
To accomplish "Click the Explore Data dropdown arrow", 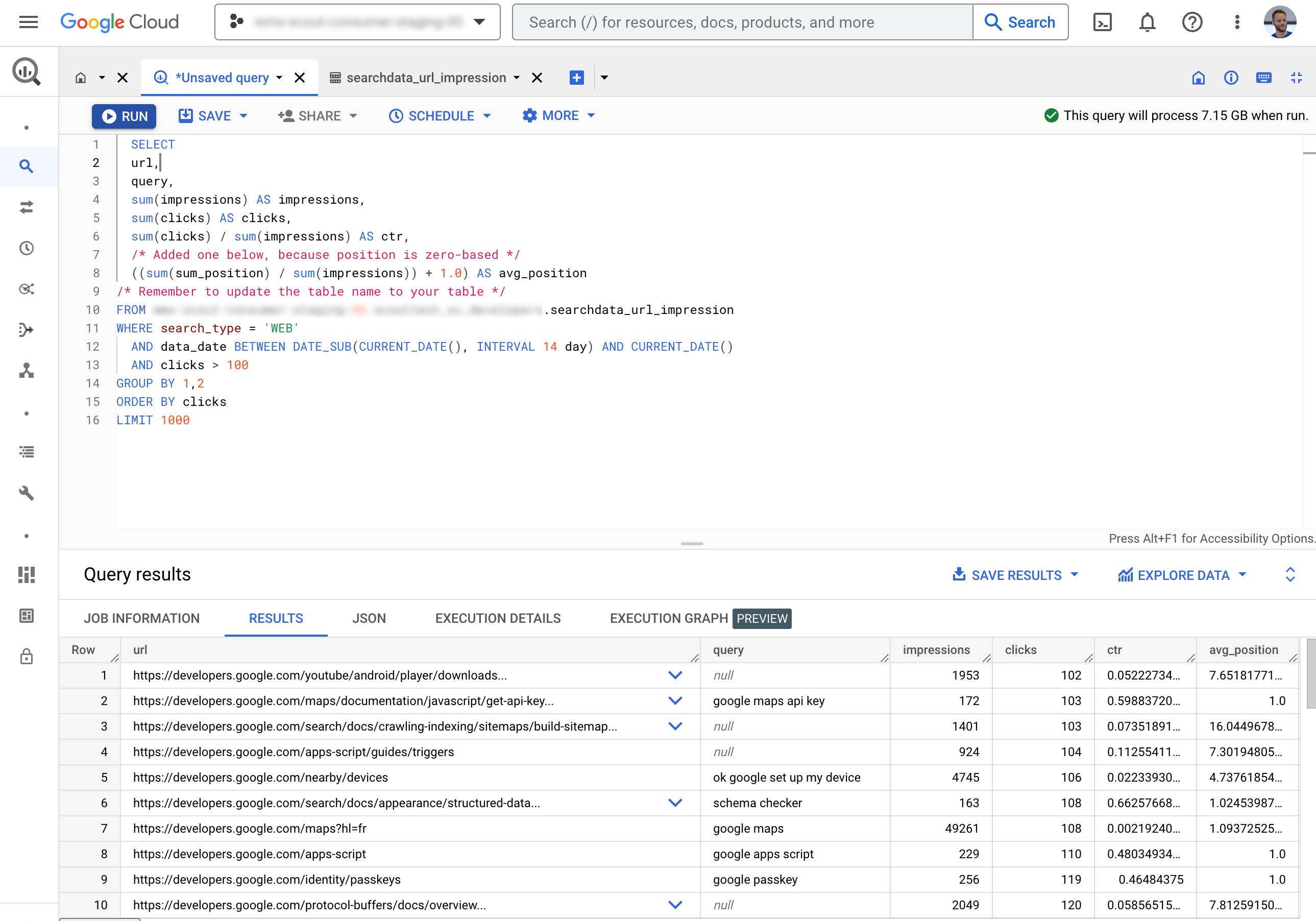I will click(x=1243, y=575).
